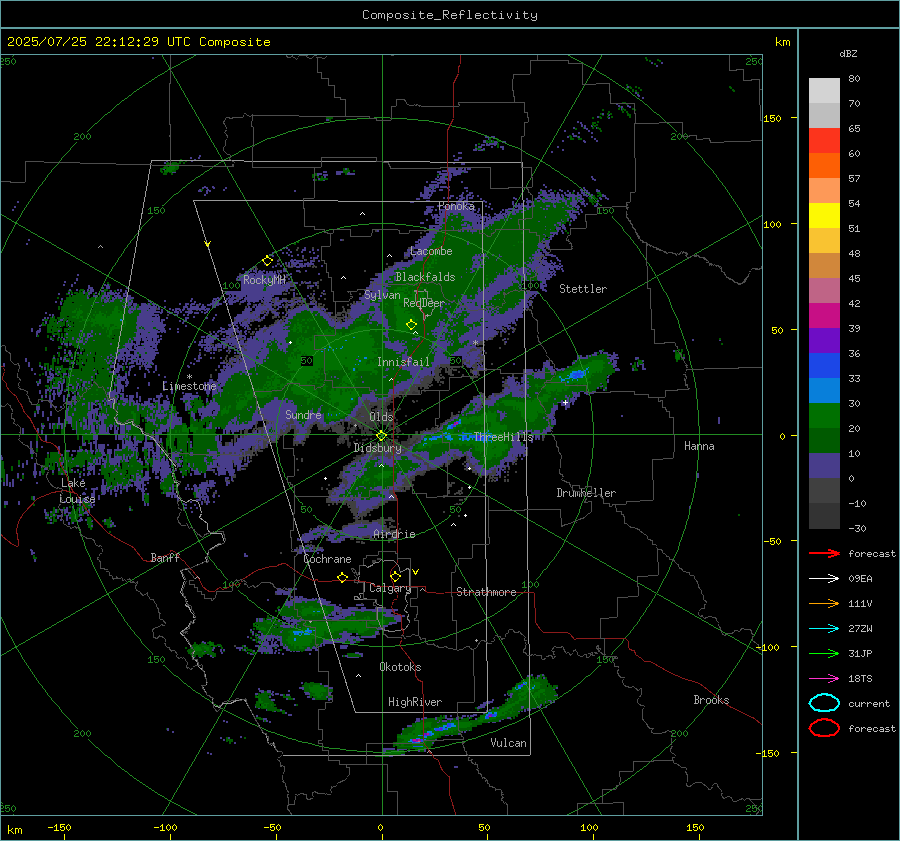The width and height of the screenshot is (900, 841).
Task: Click the Brooks label
Action: tap(711, 700)
